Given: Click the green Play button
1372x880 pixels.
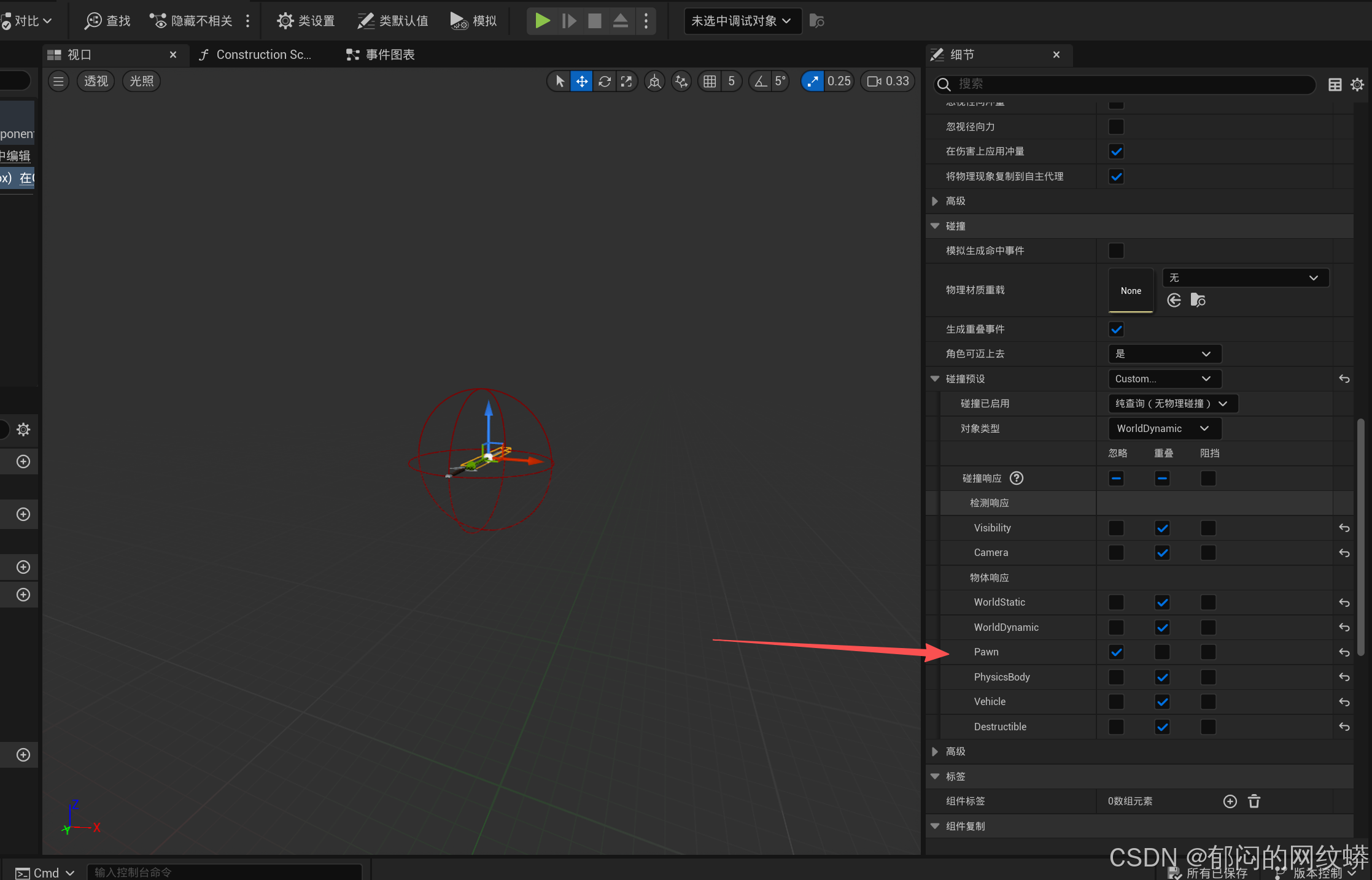Looking at the screenshot, I should pos(542,21).
